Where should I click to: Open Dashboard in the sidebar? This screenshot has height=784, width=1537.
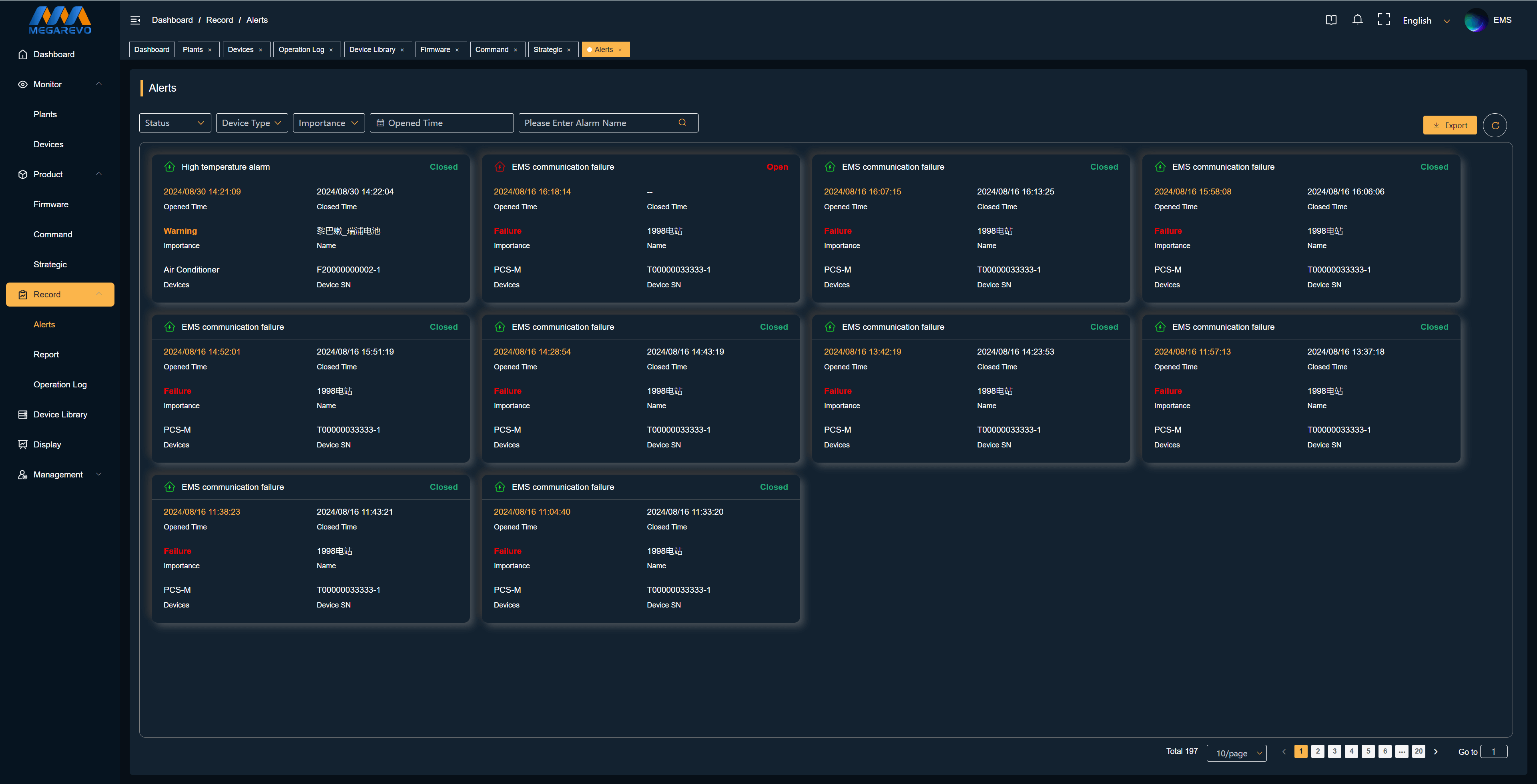[x=54, y=54]
